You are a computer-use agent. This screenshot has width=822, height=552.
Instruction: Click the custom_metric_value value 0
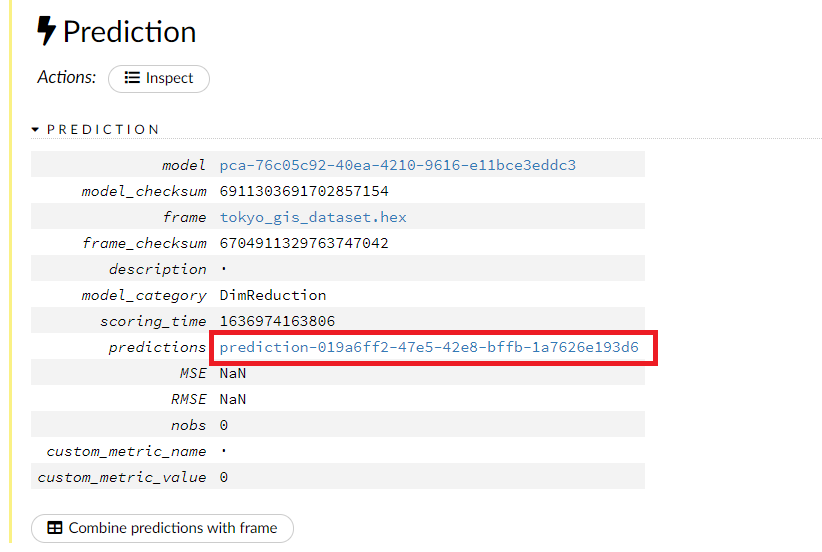(224, 477)
